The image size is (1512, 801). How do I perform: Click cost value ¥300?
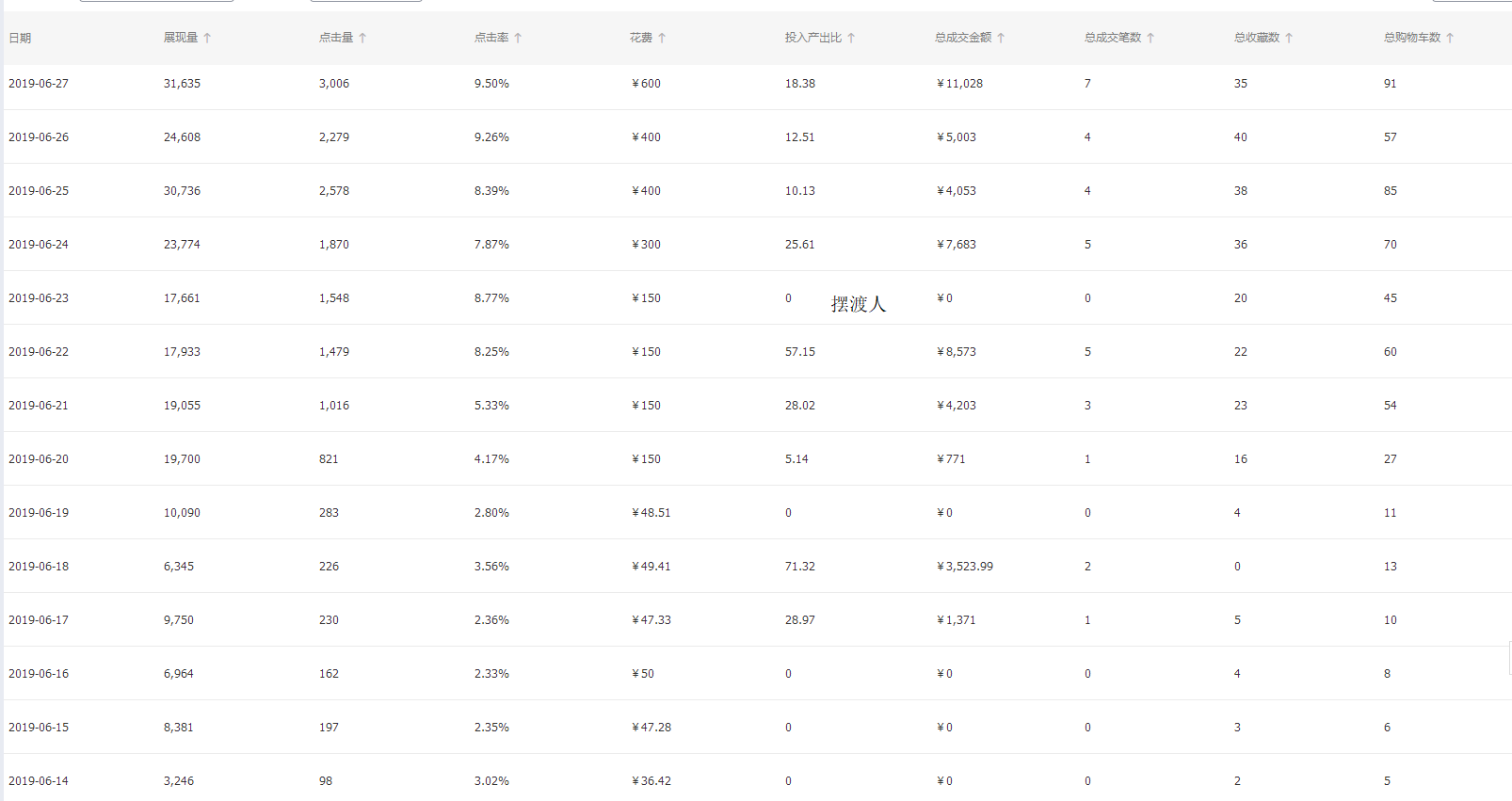pos(646,245)
